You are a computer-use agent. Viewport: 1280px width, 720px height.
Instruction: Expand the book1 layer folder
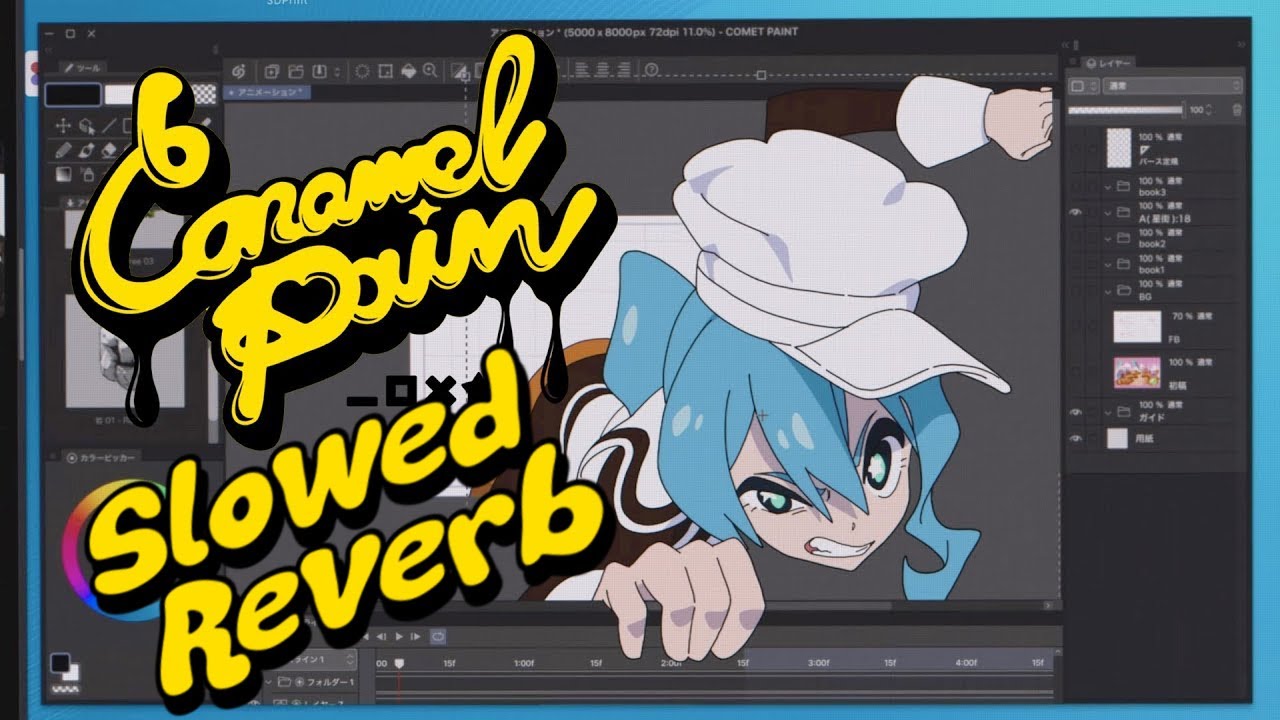tap(1107, 265)
